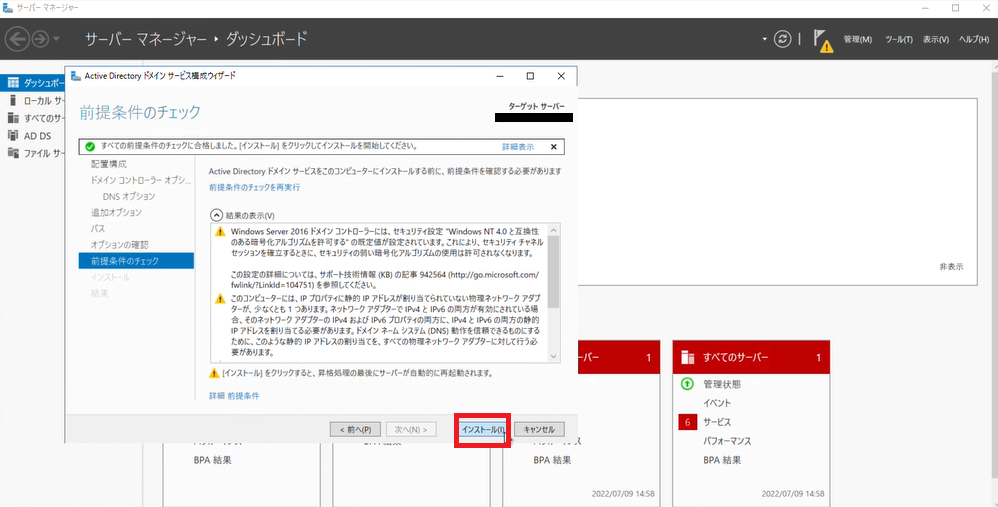Click the AD DS sidebar icon

(13, 135)
